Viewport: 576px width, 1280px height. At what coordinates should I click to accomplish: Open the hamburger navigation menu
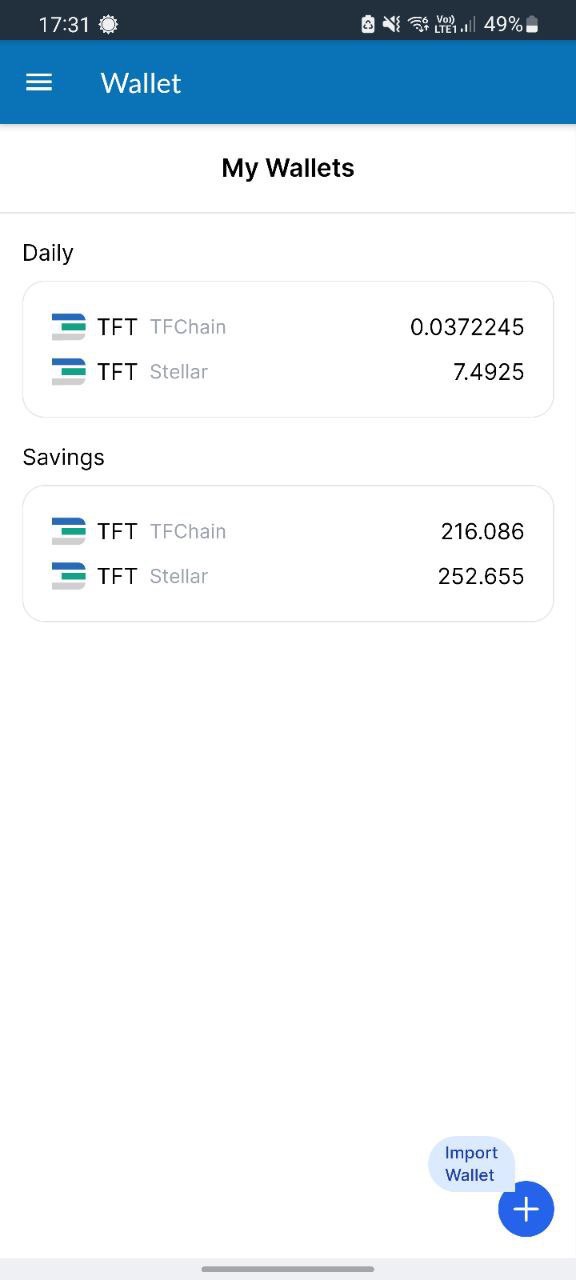tap(39, 83)
